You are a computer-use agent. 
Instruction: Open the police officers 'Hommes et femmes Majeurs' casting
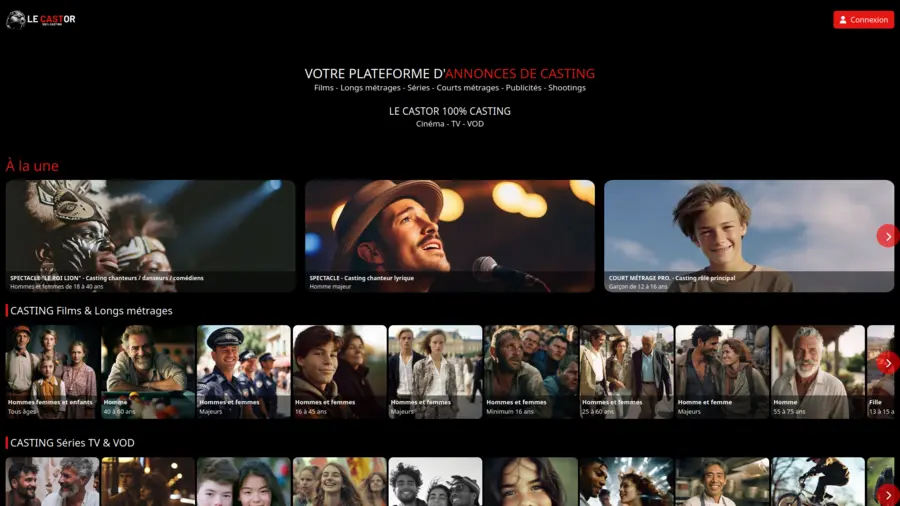coord(244,372)
